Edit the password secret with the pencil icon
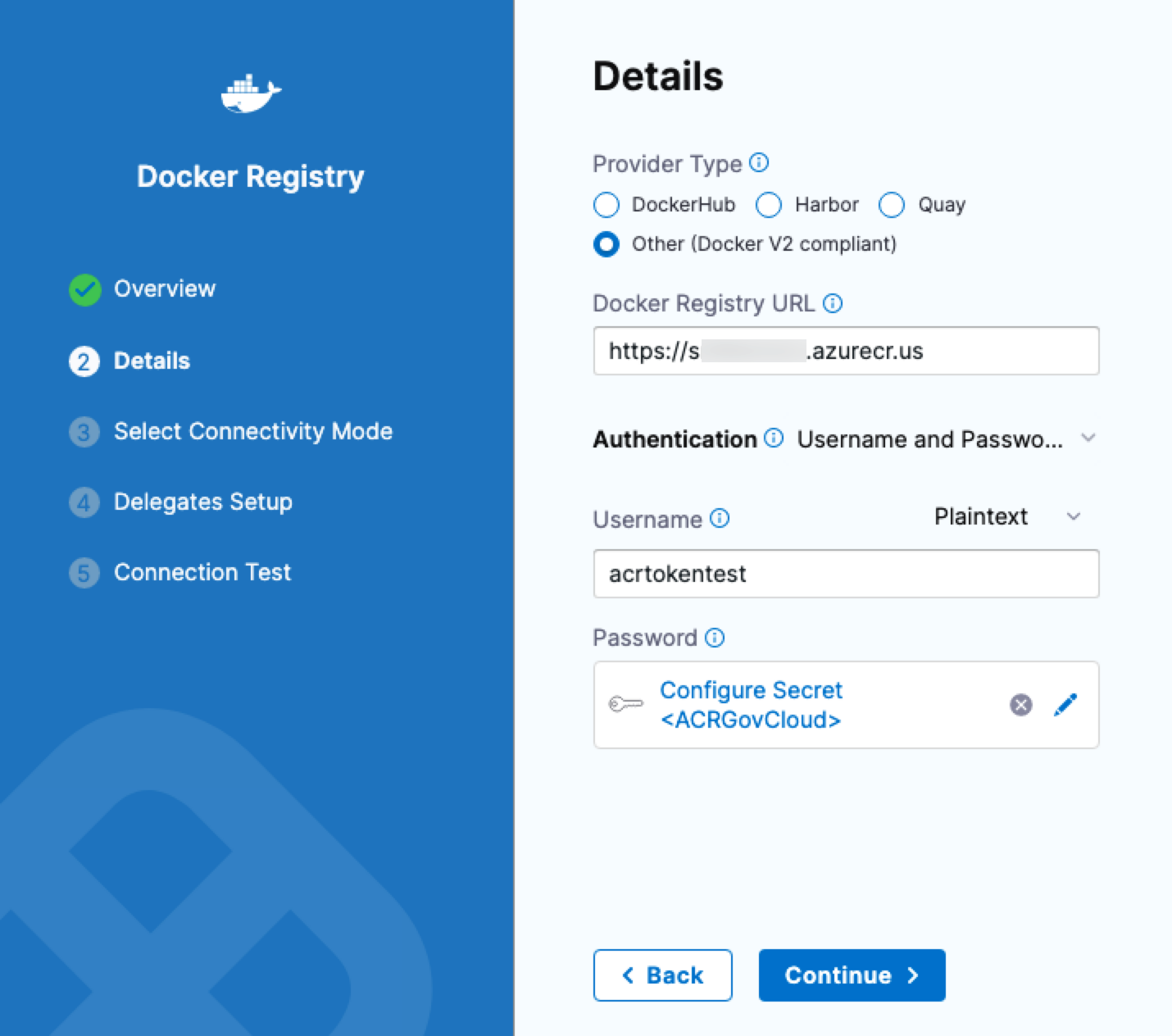Screen dimensions: 1172x1036 pyautogui.click(x=1065, y=705)
